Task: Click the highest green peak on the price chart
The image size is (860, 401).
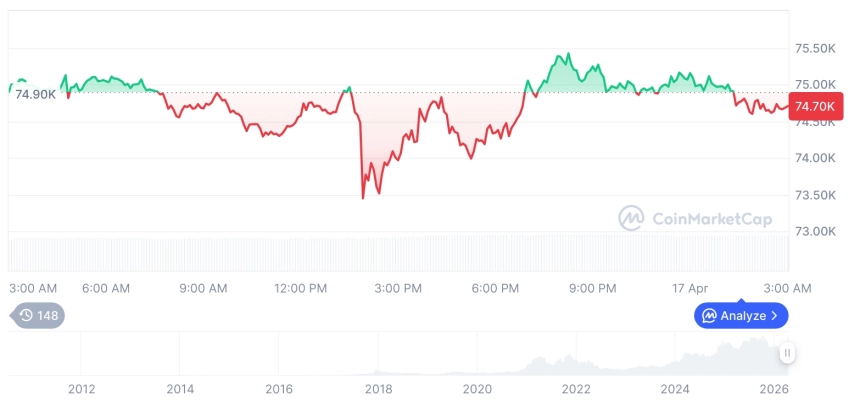Action: [568, 54]
